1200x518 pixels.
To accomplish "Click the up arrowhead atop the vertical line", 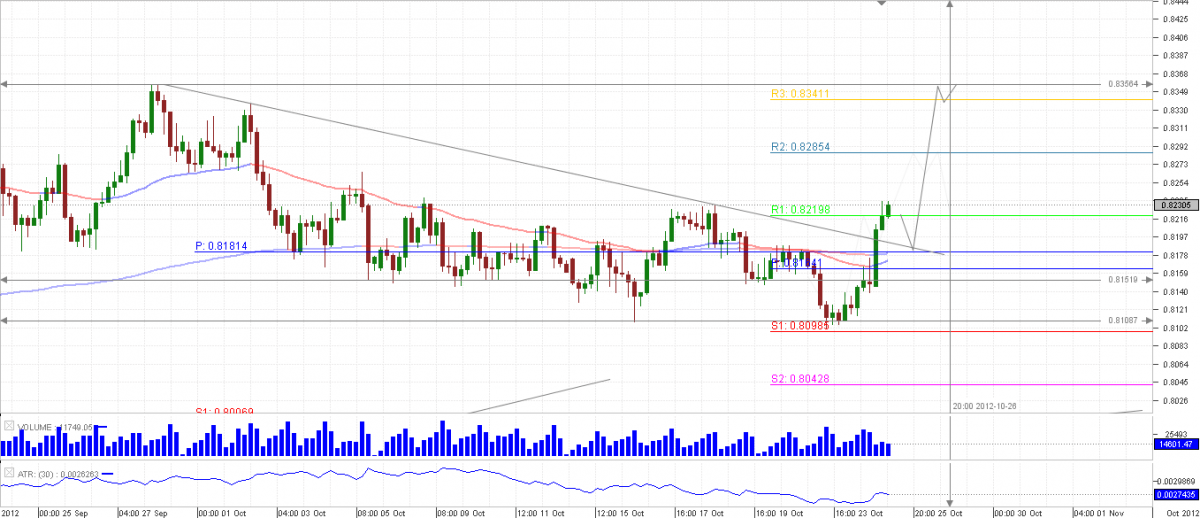I will pos(948,5).
